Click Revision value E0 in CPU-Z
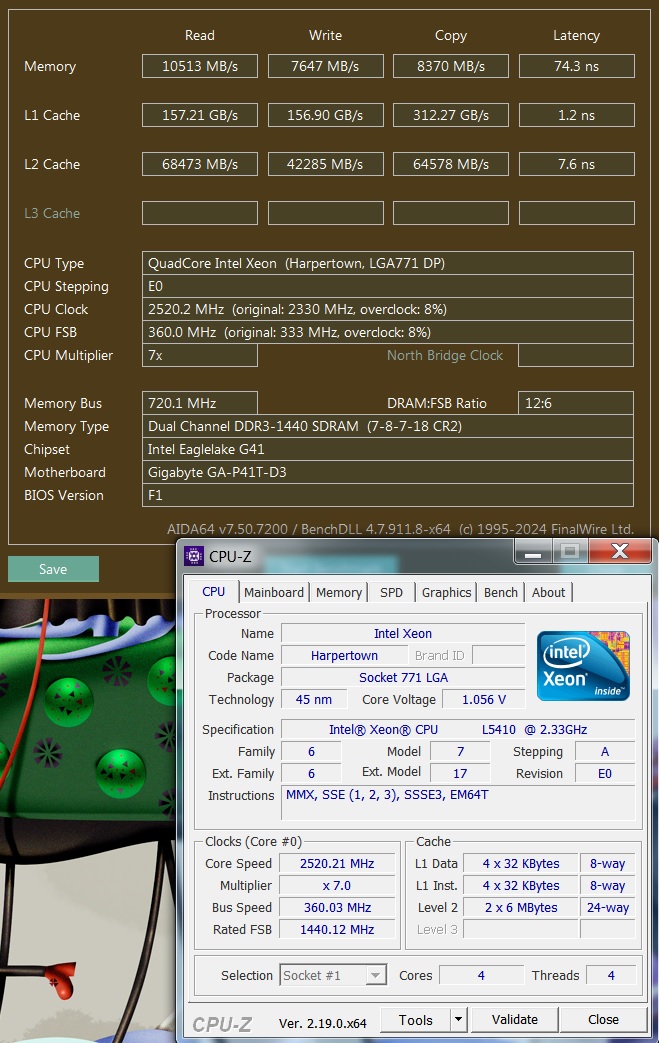Screen dimensions: 659x1043 [604, 773]
